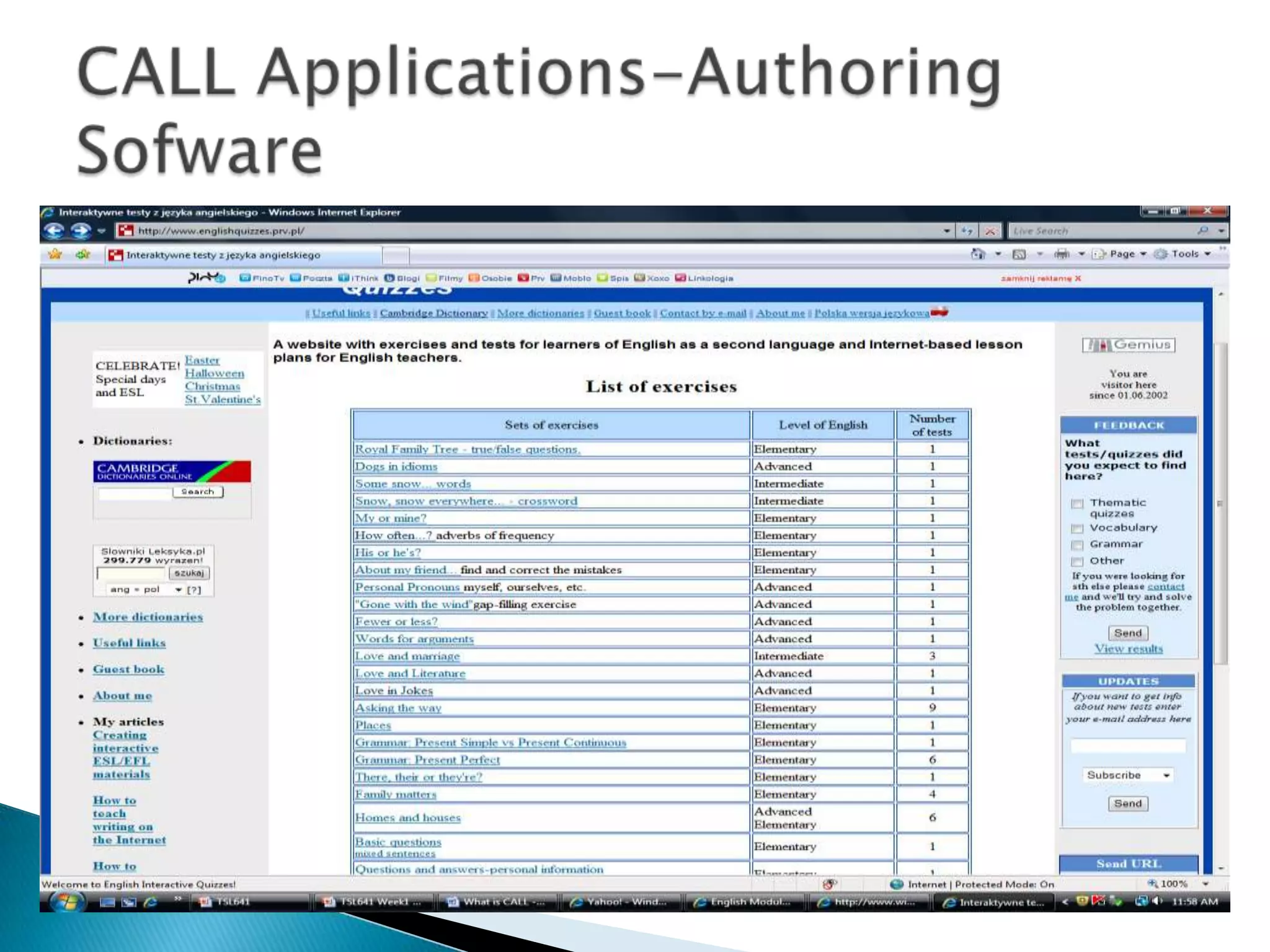Open the Subscribe dropdown

coord(1128,775)
